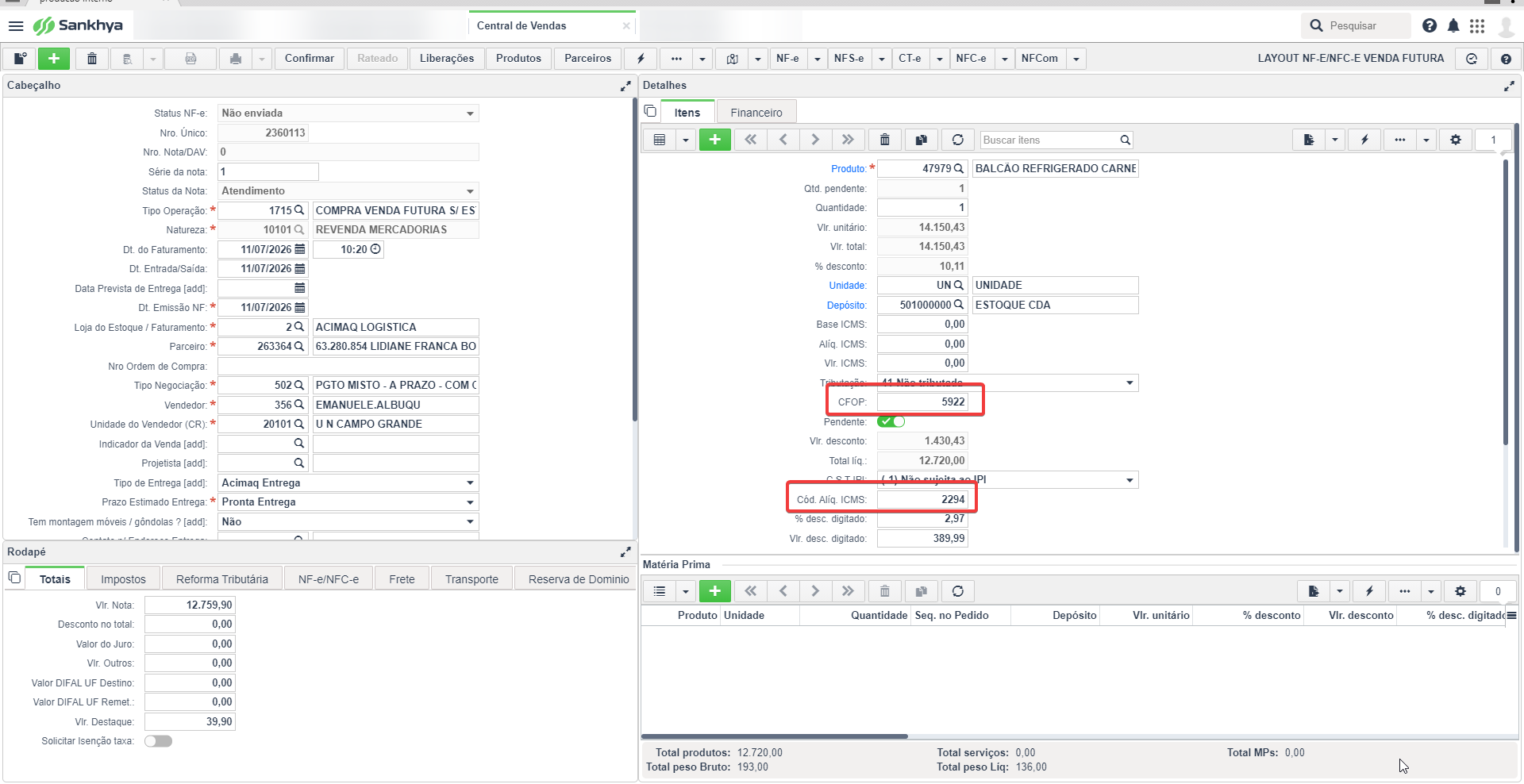Open the help question mark icon in header

[x=1430, y=26]
